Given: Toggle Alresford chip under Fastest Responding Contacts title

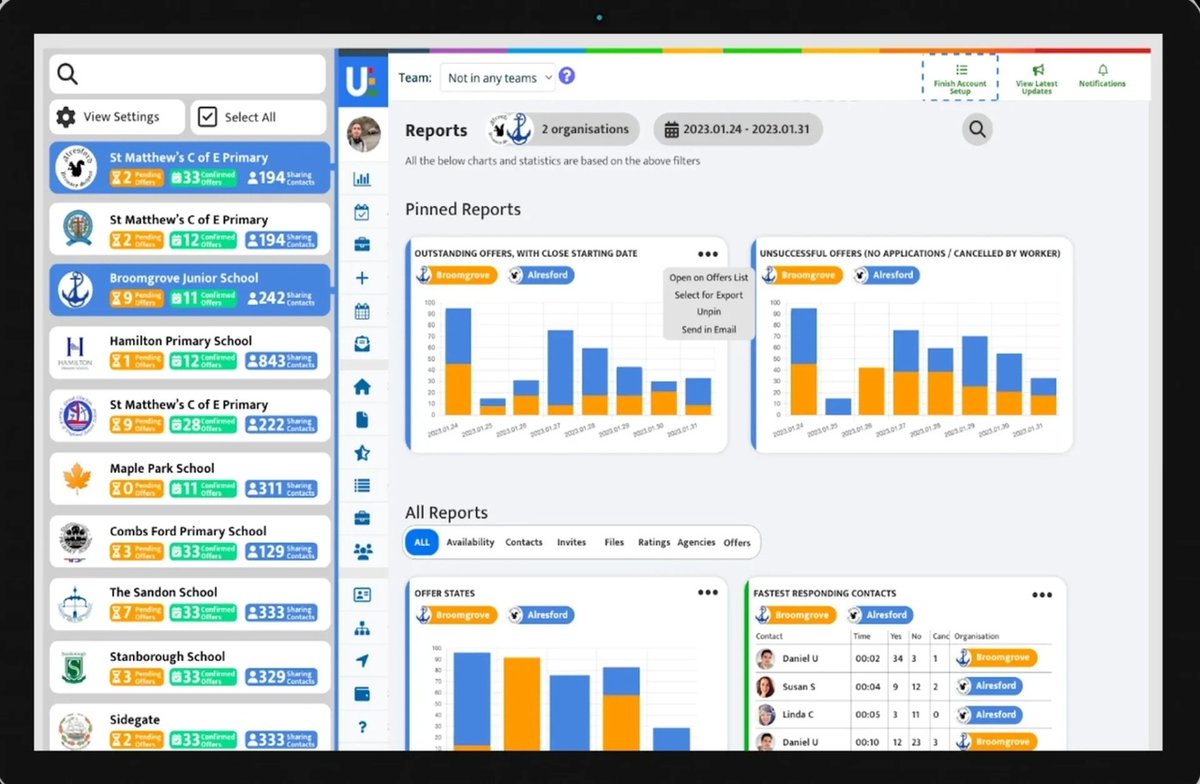Looking at the screenshot, I should click(x=881, y=615).
